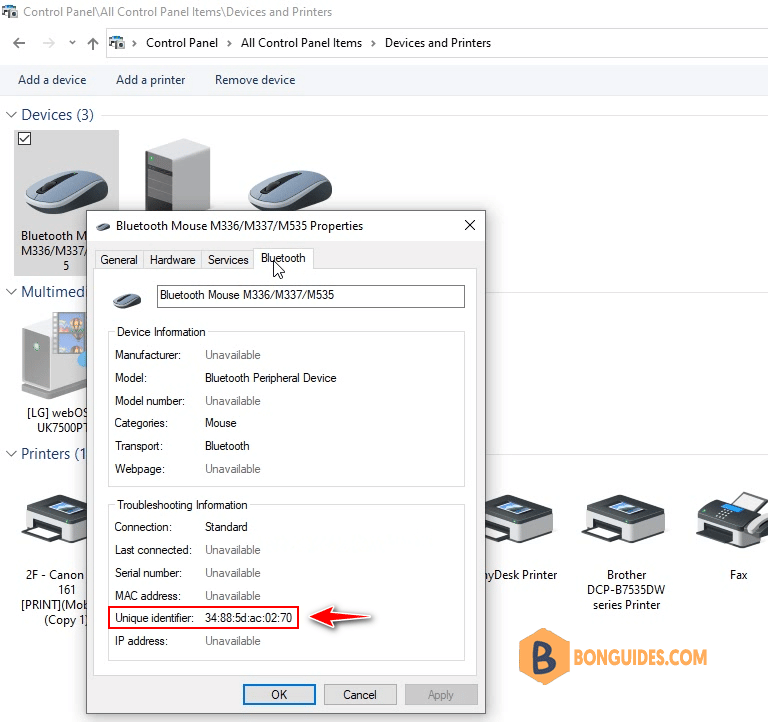Open the All Control Panel Items breadcrumb

[x=301, y=43]
